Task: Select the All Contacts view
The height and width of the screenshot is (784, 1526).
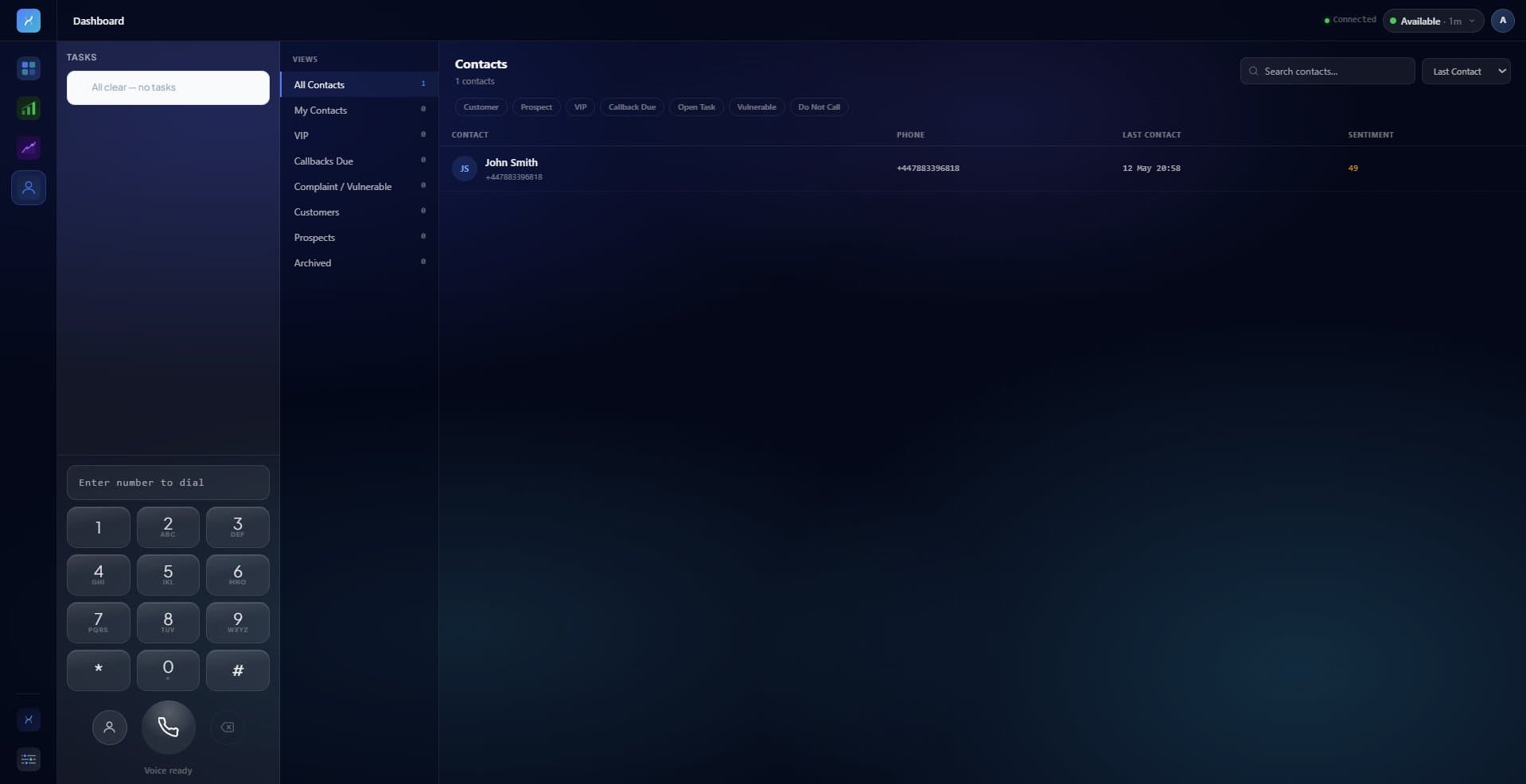Action: pyautogui.click(x=359, y=84)
